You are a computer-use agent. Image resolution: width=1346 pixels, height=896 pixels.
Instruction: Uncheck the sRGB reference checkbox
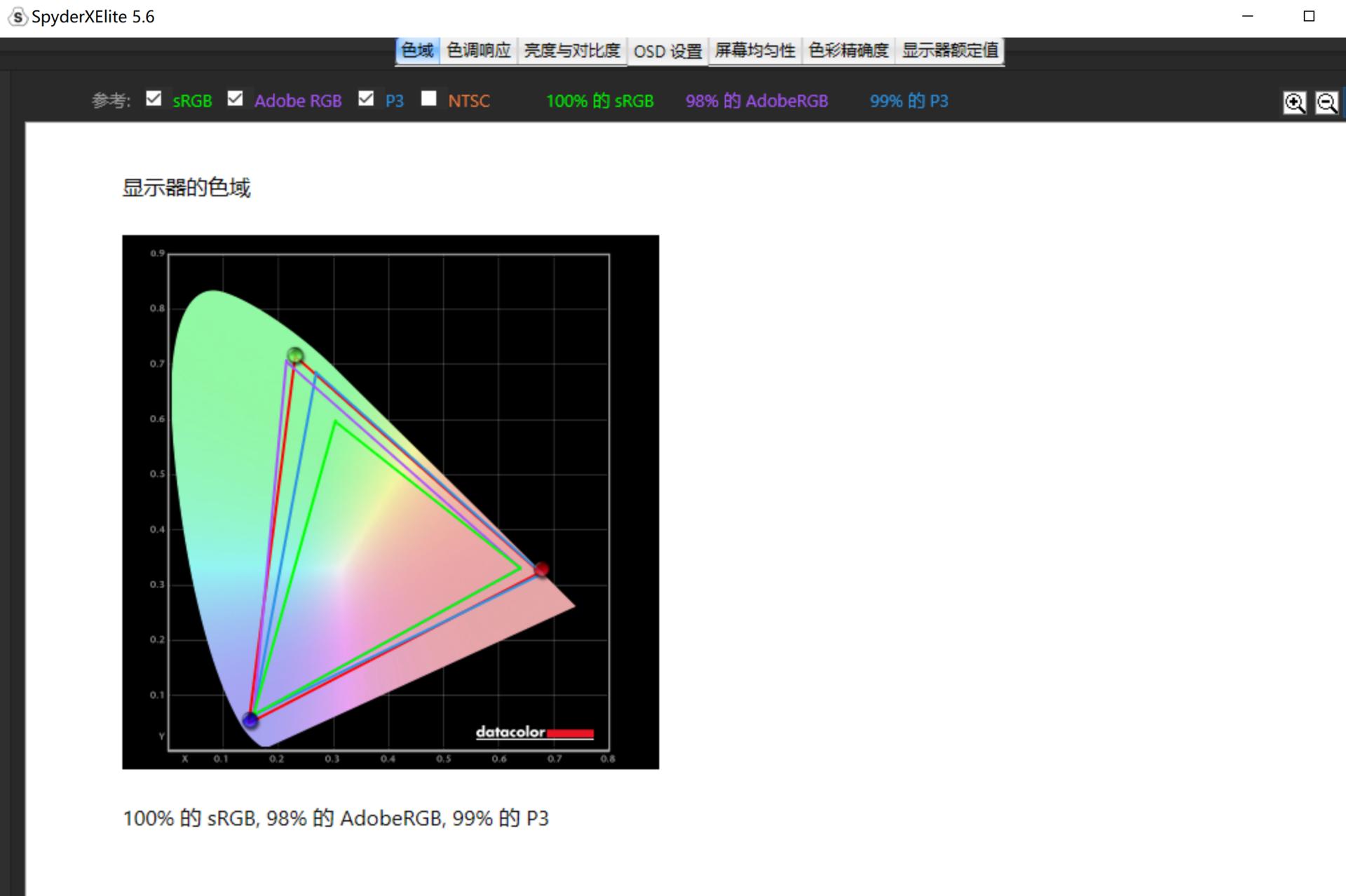click(154, 99)
